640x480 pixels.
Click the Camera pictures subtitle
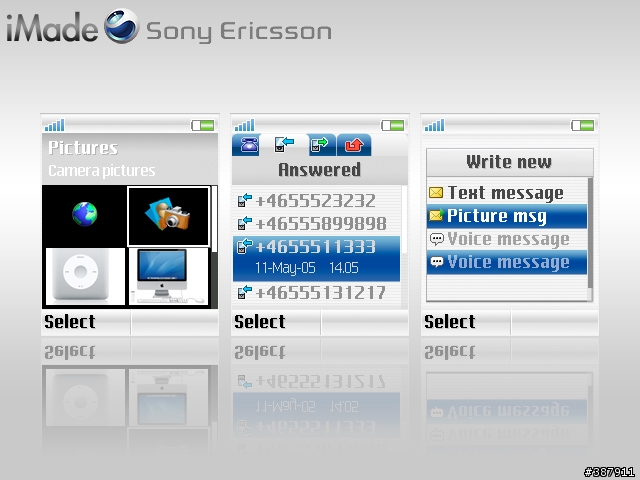[102, 171]
